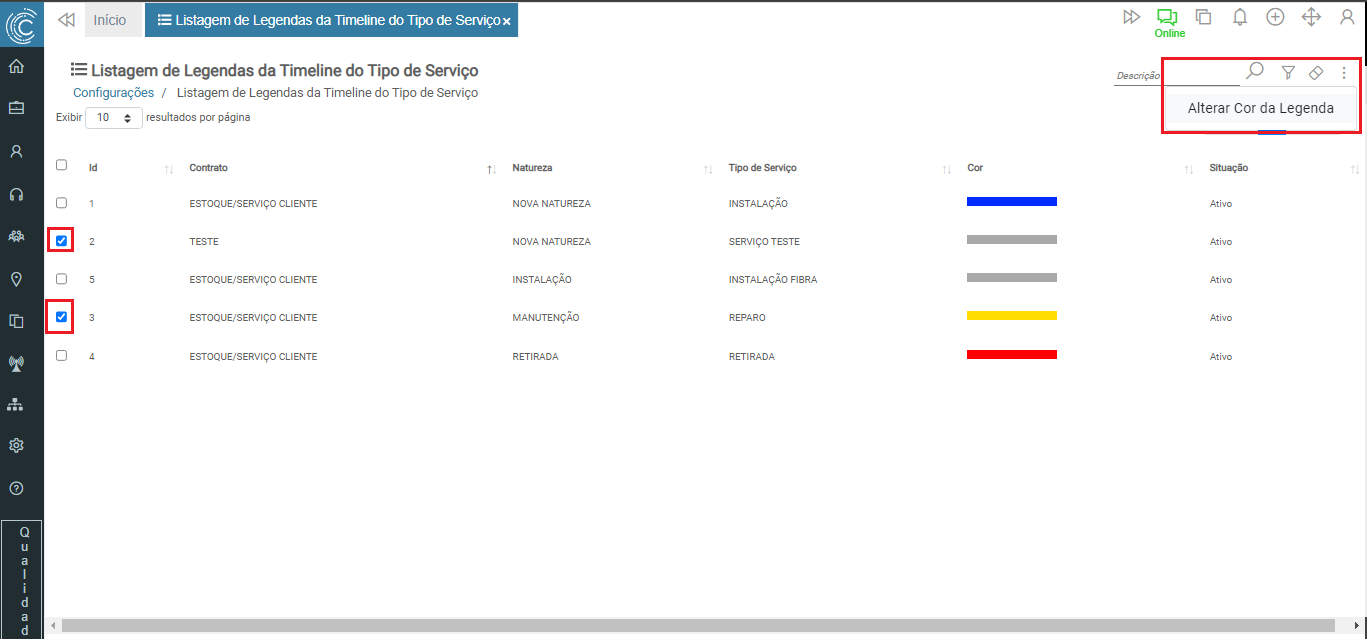
Task: Click the plus circle icon in top bar
Action: [1275, 17]
